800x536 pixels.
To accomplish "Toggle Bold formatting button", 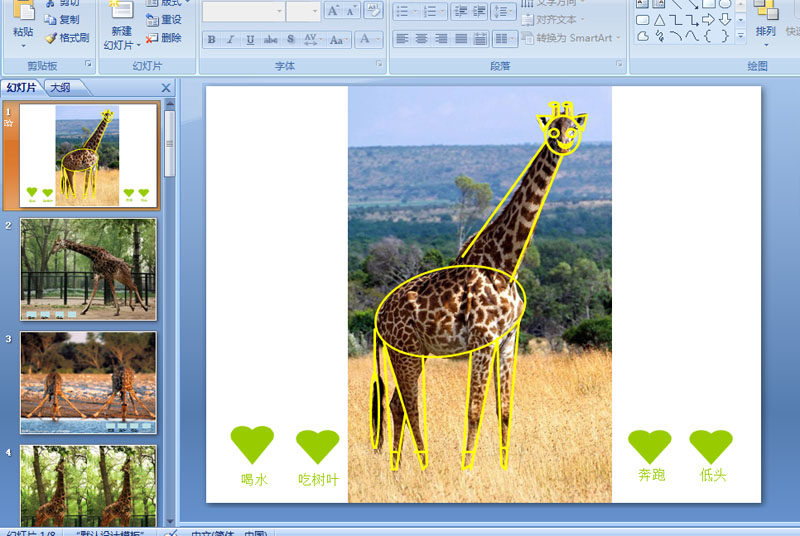I will 211,39.
